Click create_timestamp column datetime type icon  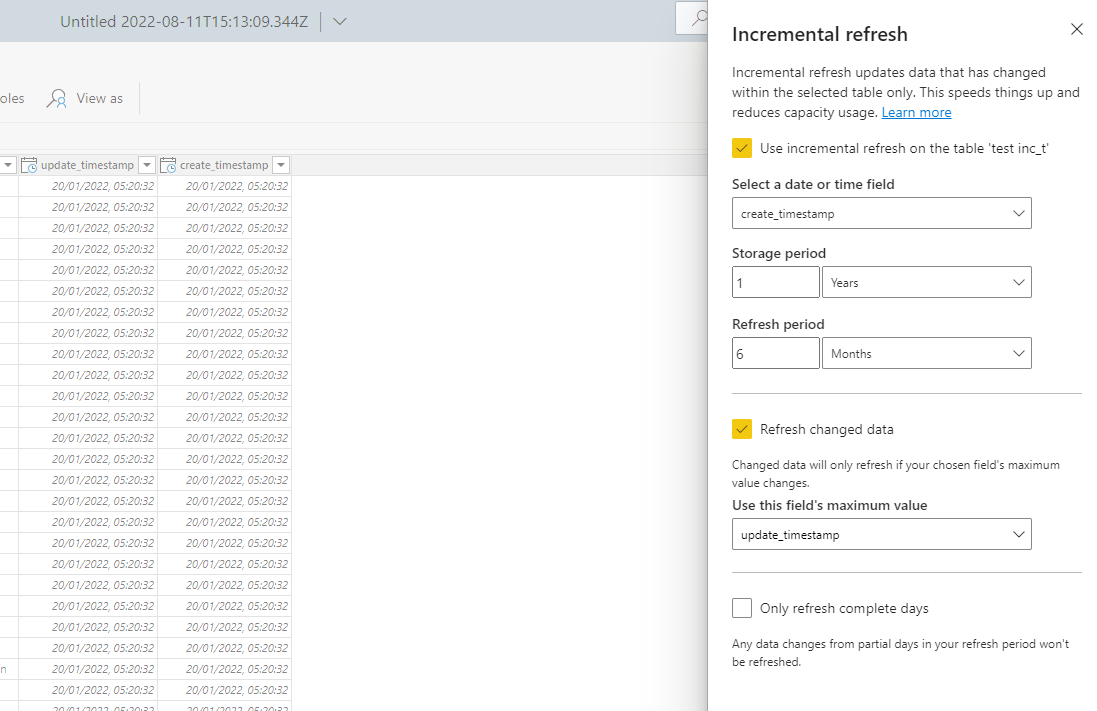click(x=168, y=165)
